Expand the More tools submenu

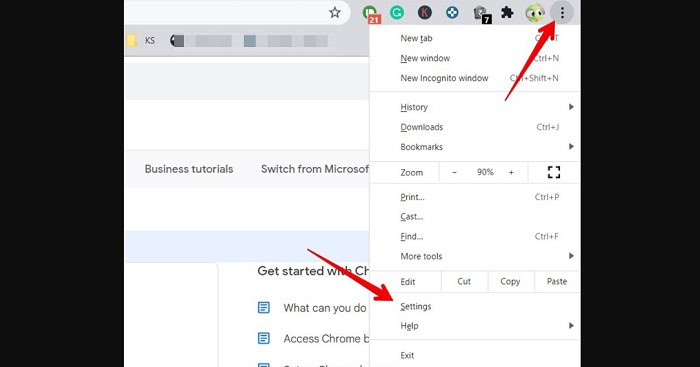pos(475,256)
